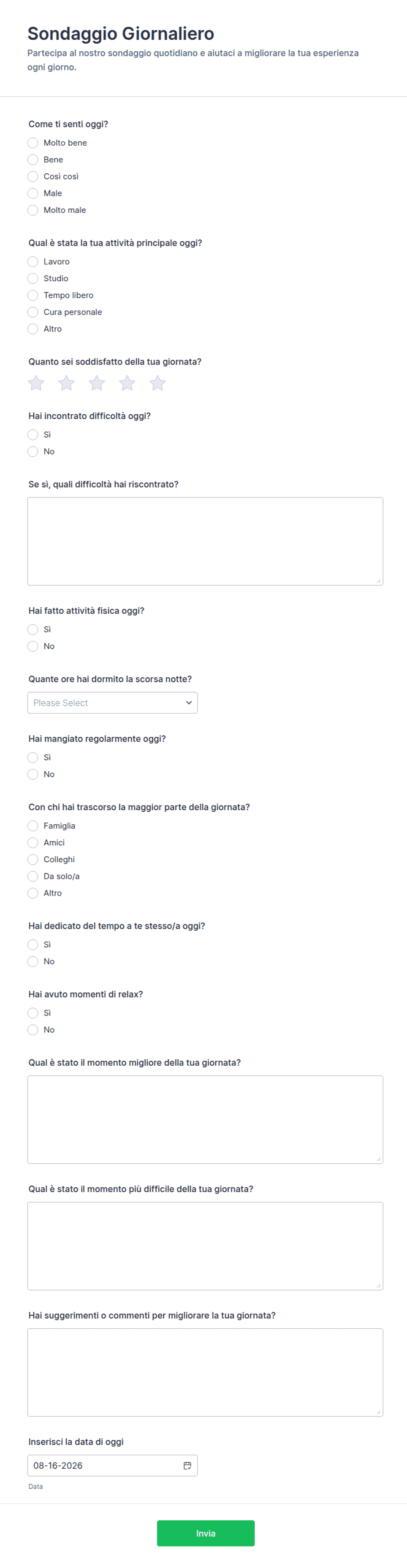Screen dimensions: 407x1568
Task: Open the calendar picker icon
Action: pyautogui.click(x=188, y=1465)
